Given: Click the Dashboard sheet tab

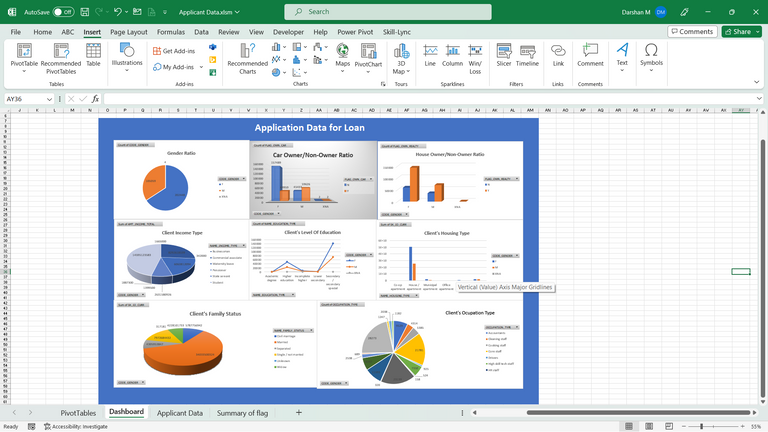Looking at the screenshot, I should tap(126, 412).
